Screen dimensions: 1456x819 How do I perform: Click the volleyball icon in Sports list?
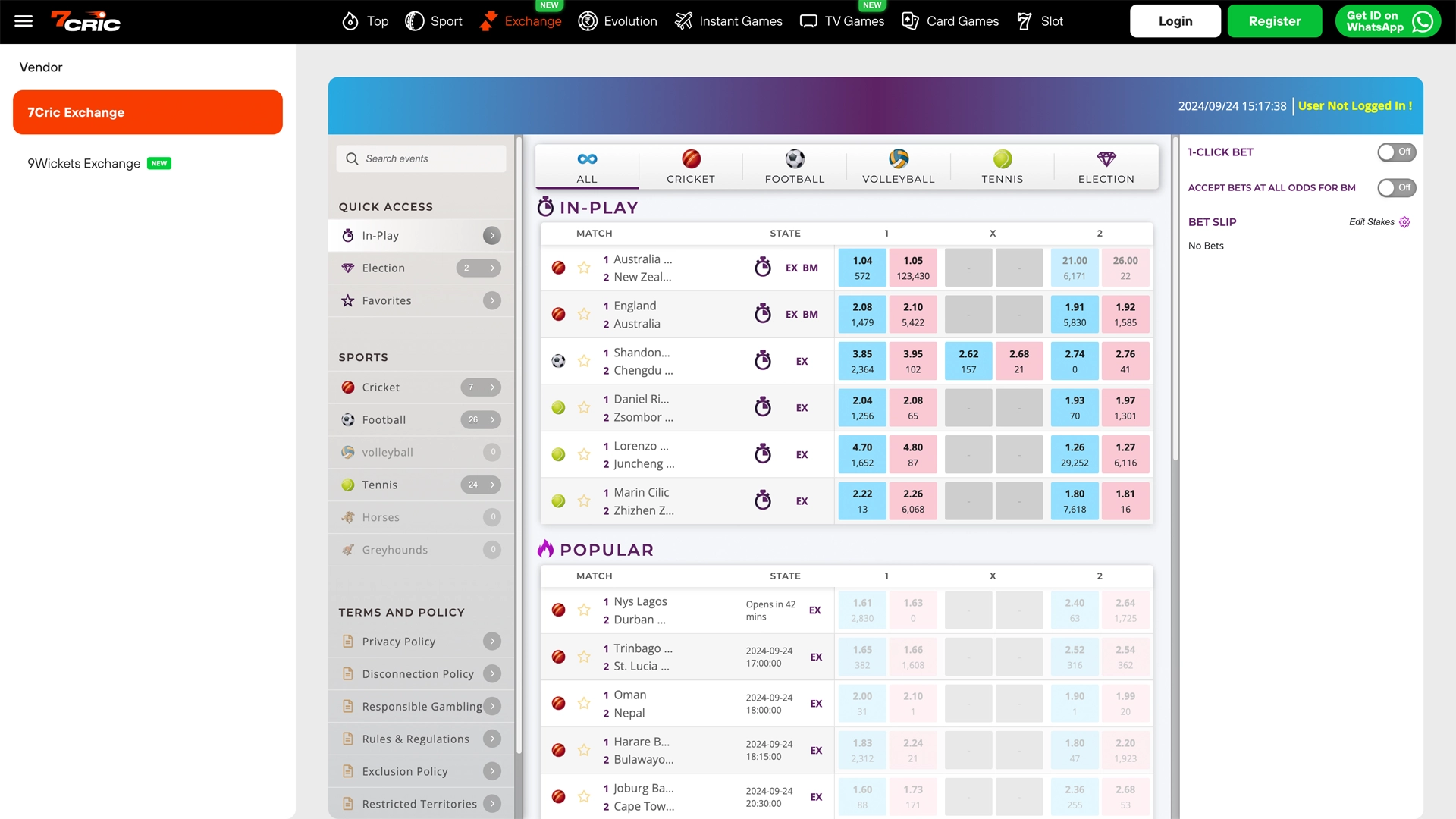tap(348, 452)
